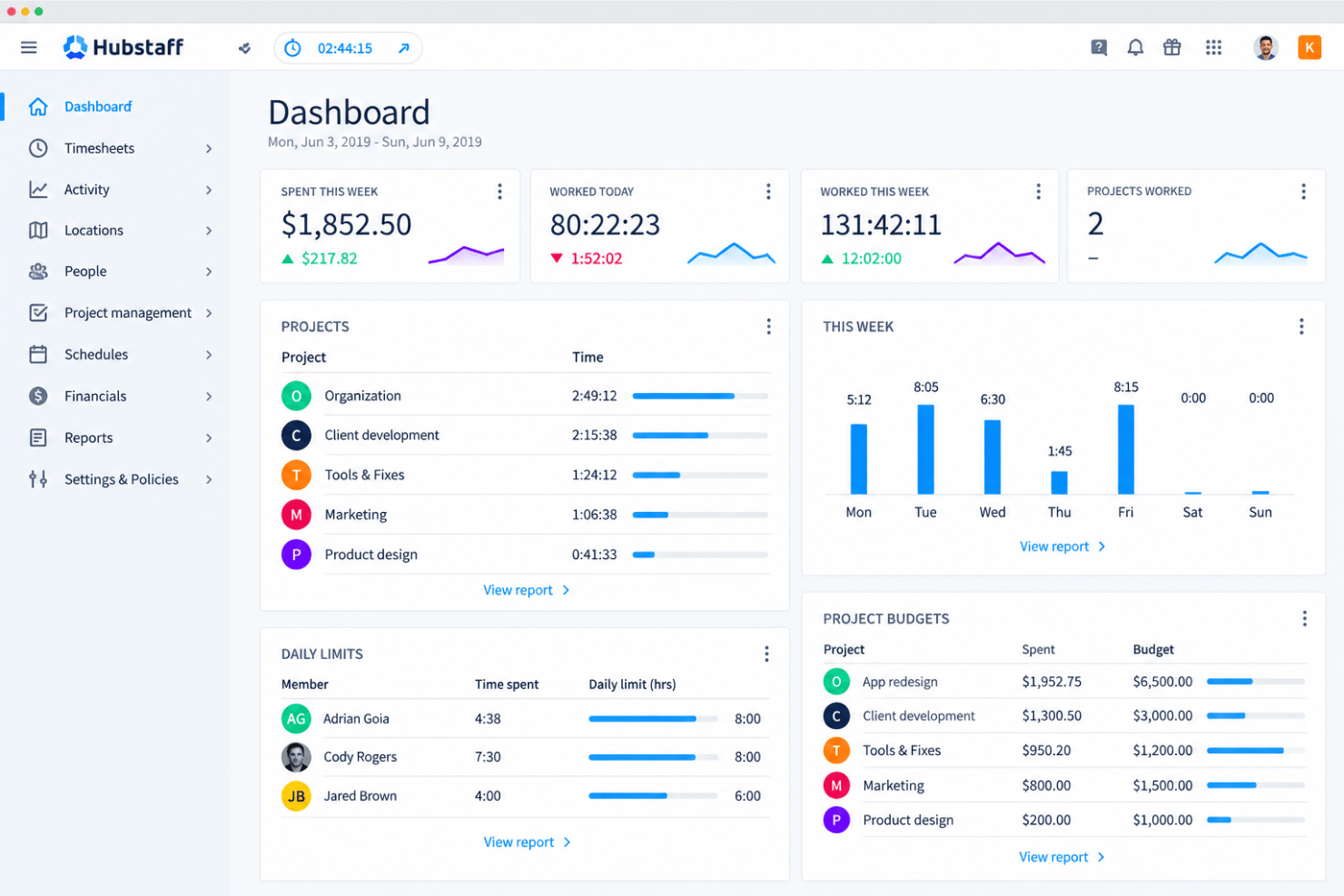The width and height of the screenshot is (1344, 896).
Task: Open Project Budgets panel kebab menu
Action: (x=1304, y=619)
